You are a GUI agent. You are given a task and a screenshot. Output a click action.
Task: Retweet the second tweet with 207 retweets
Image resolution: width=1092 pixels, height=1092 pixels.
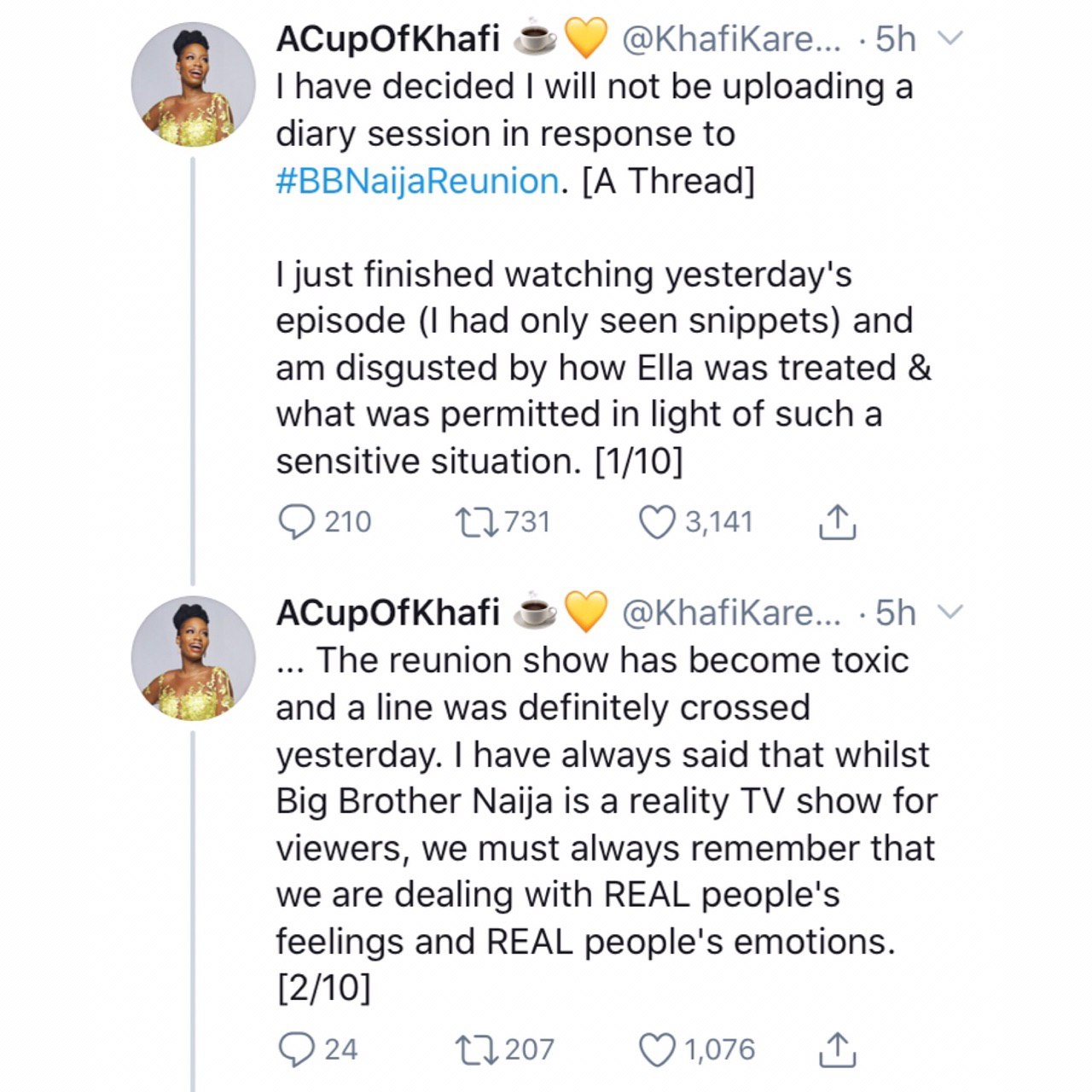coord(477,1049)
